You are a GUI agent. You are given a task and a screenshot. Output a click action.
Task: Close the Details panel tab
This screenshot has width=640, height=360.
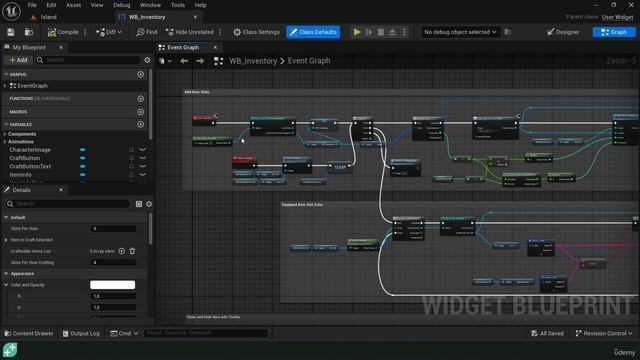(x=61, y=190)
